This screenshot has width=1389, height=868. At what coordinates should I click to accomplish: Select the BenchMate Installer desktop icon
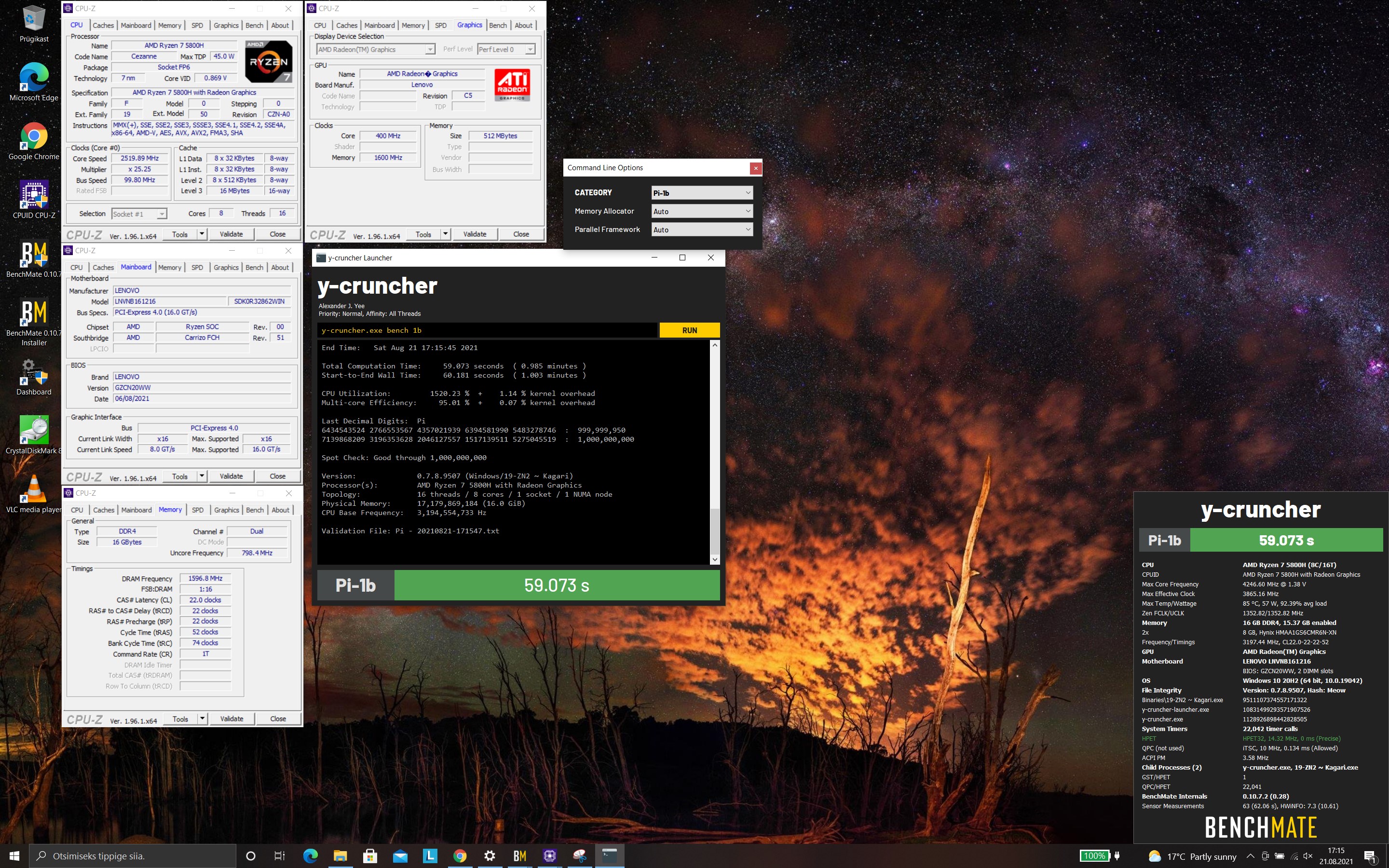point(34,323)
